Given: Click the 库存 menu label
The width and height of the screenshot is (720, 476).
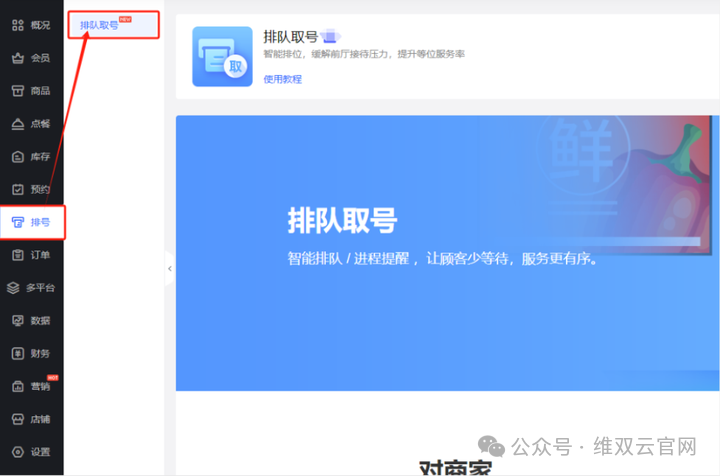Looking at the screenshot, I should (40, 157).
